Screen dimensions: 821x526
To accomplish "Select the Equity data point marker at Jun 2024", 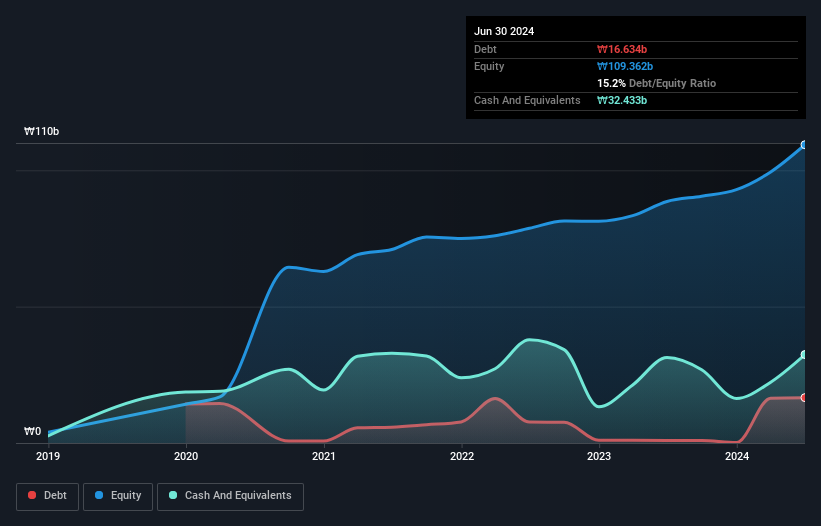I will 804,145.
